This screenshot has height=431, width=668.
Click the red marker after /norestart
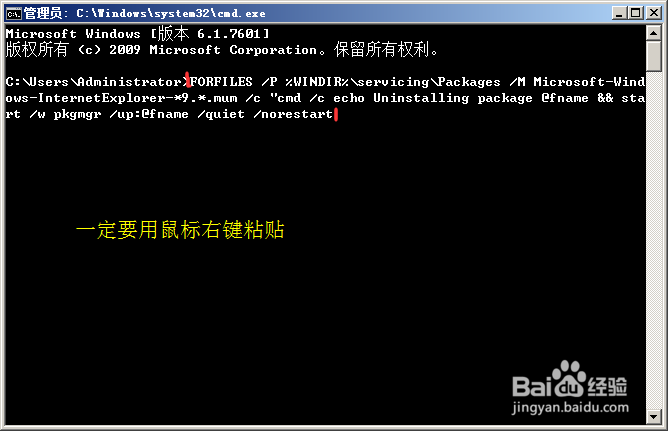(x=336, y=115)
